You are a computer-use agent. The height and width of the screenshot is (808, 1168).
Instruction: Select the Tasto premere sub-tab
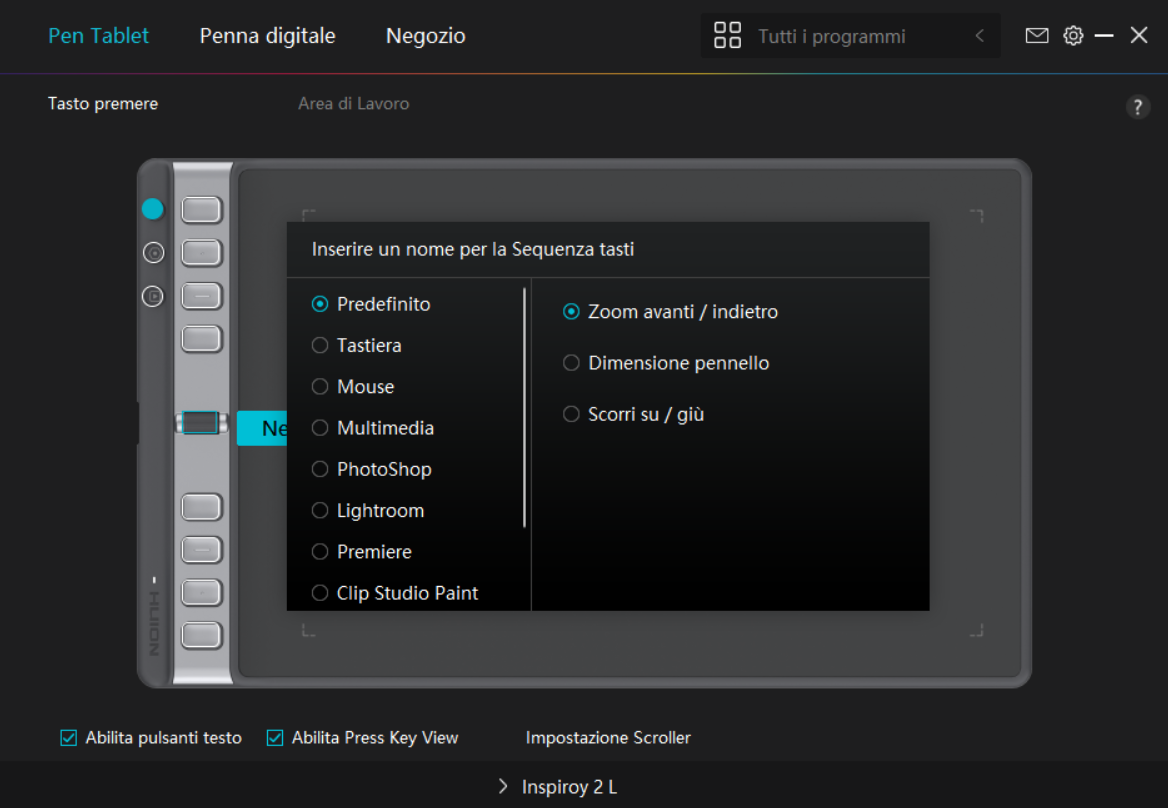[x=103, y=104]
